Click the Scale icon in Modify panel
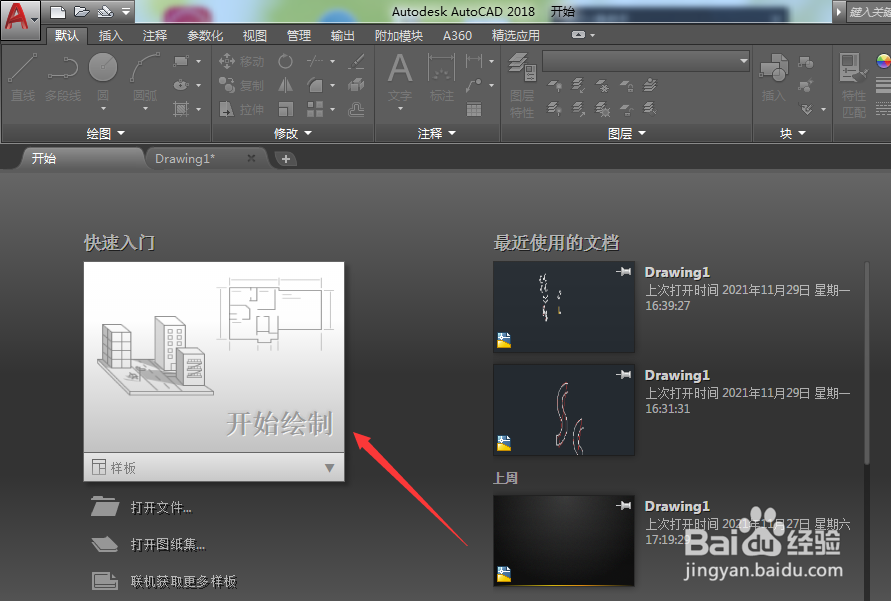This screenshot has width=891, height=601. (285, 109)
